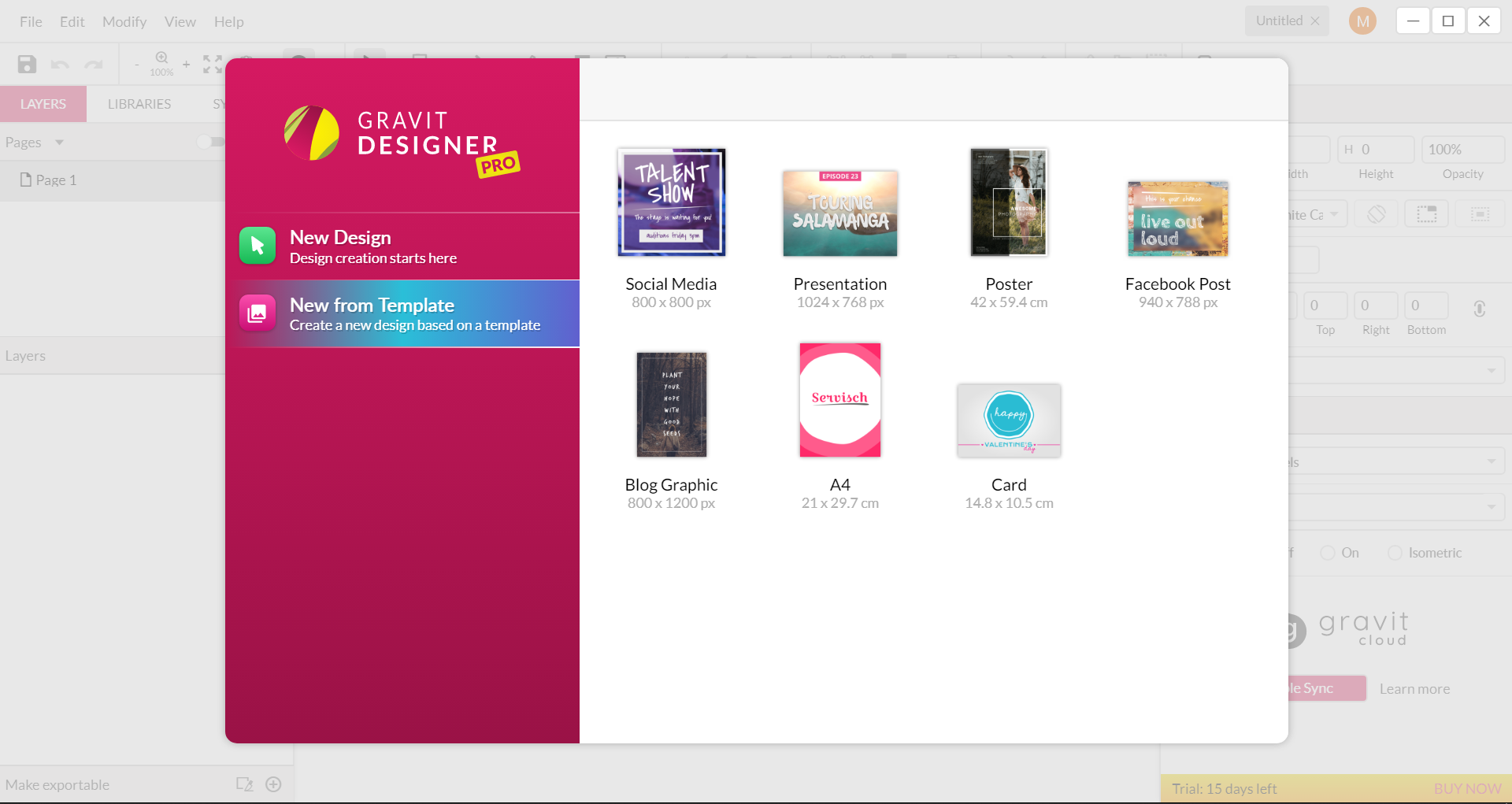The image size is (1512, 804).
Task: Select the Isometric grid radio button
Action: [1395, 553]
